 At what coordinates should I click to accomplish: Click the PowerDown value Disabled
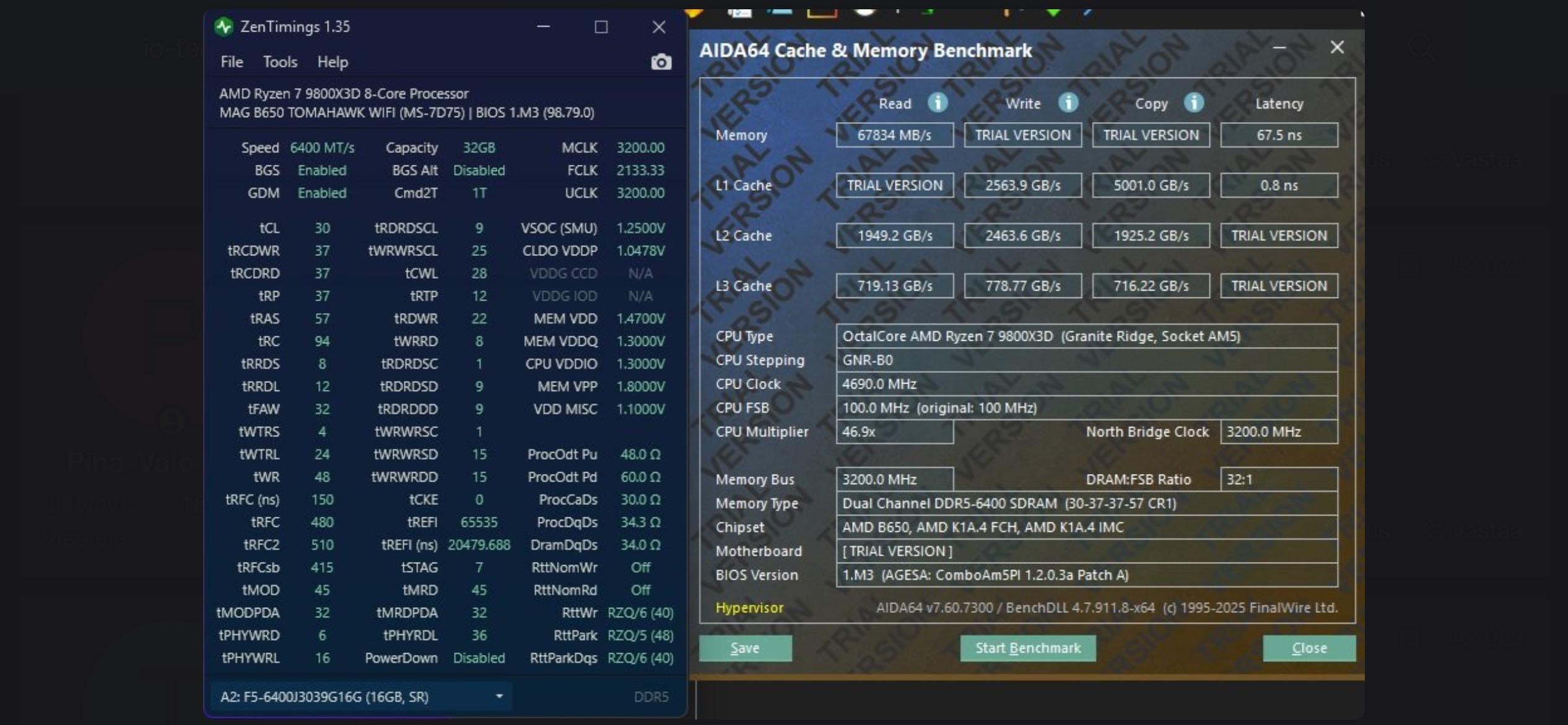(479, 658)
